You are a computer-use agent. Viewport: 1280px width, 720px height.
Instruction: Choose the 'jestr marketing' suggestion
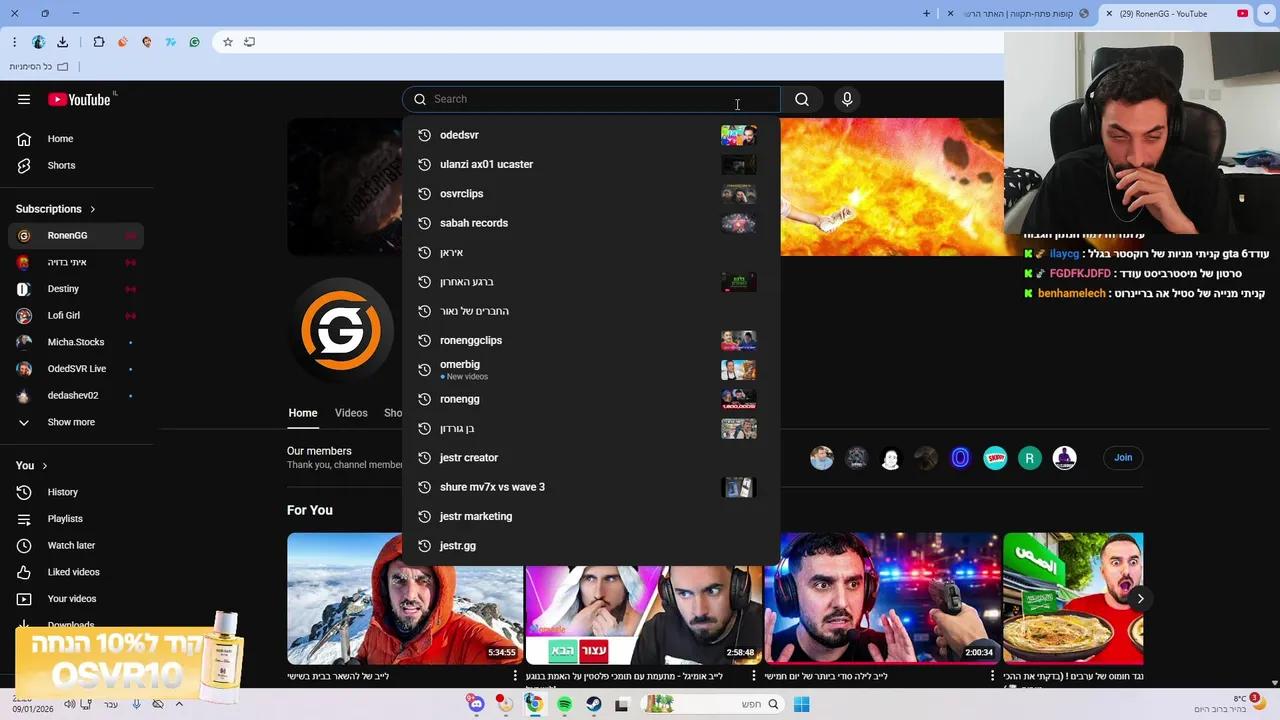click(x=590, y=516)
